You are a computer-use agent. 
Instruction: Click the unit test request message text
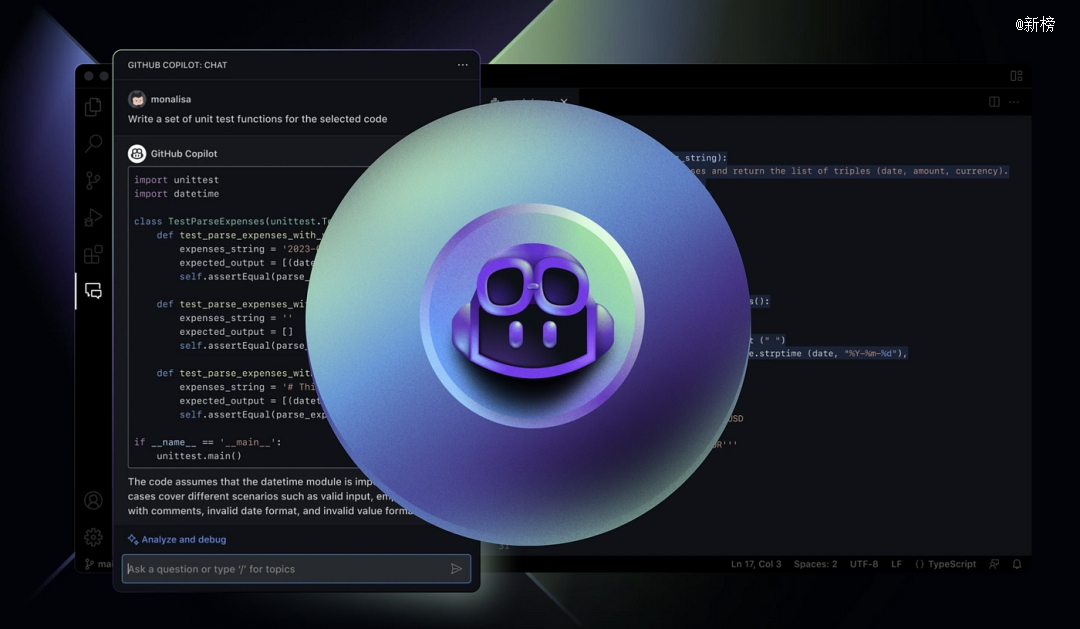[257, 119]
